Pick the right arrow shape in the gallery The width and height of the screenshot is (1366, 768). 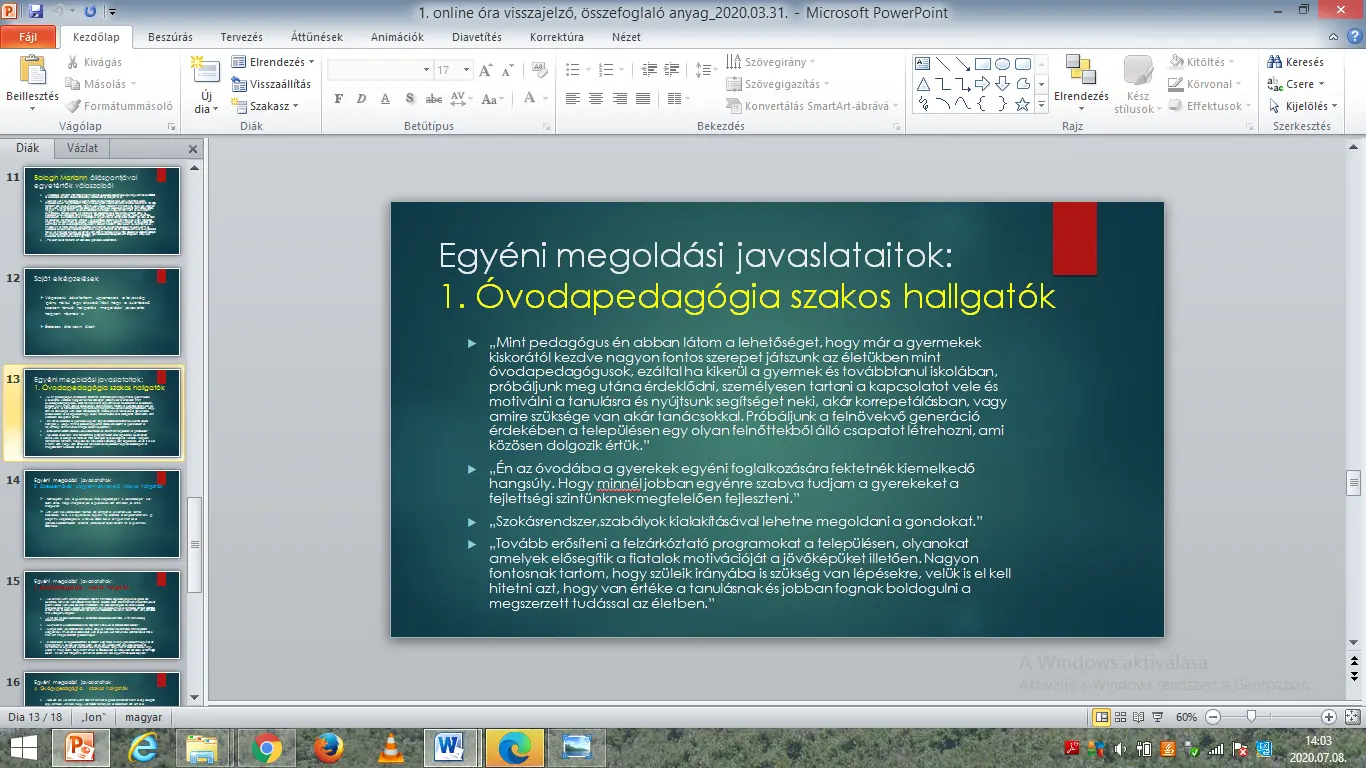pos(982,84)
